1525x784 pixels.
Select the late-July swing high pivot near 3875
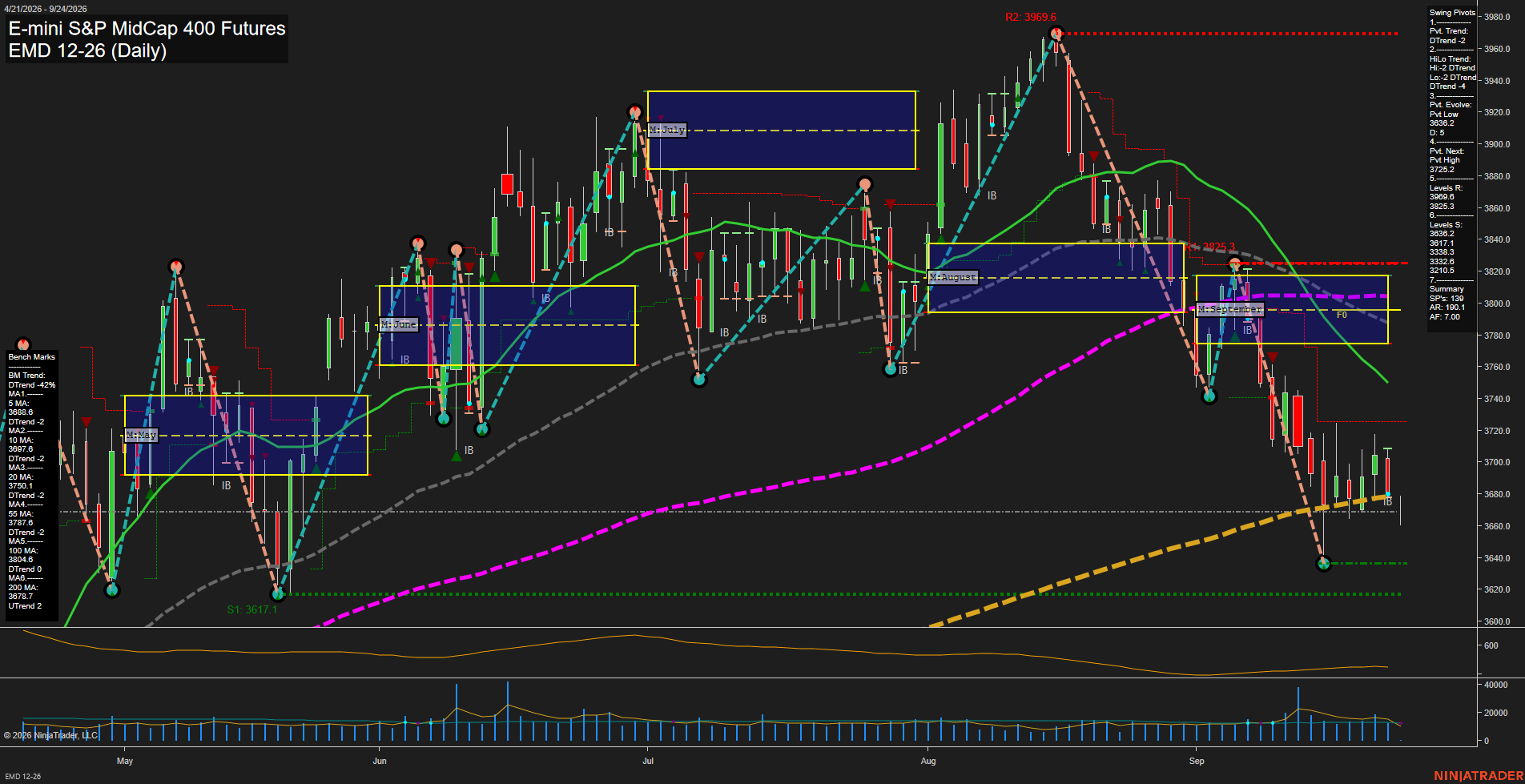[x=864, y=184]
